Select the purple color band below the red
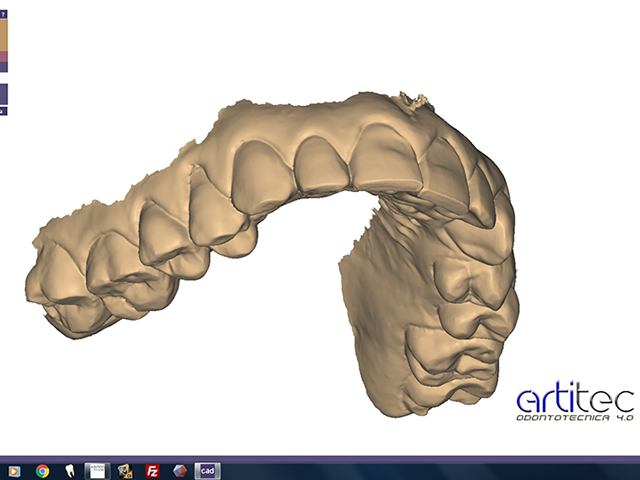This screenshot has width=640, height=480. pos(3,67)
